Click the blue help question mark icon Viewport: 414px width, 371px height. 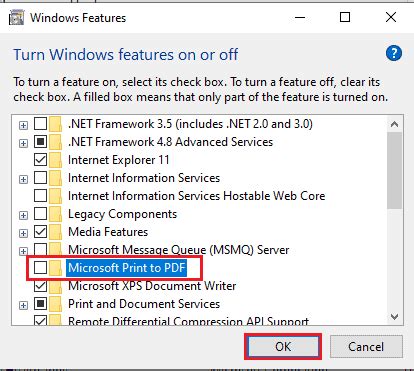tap(394, 53)
